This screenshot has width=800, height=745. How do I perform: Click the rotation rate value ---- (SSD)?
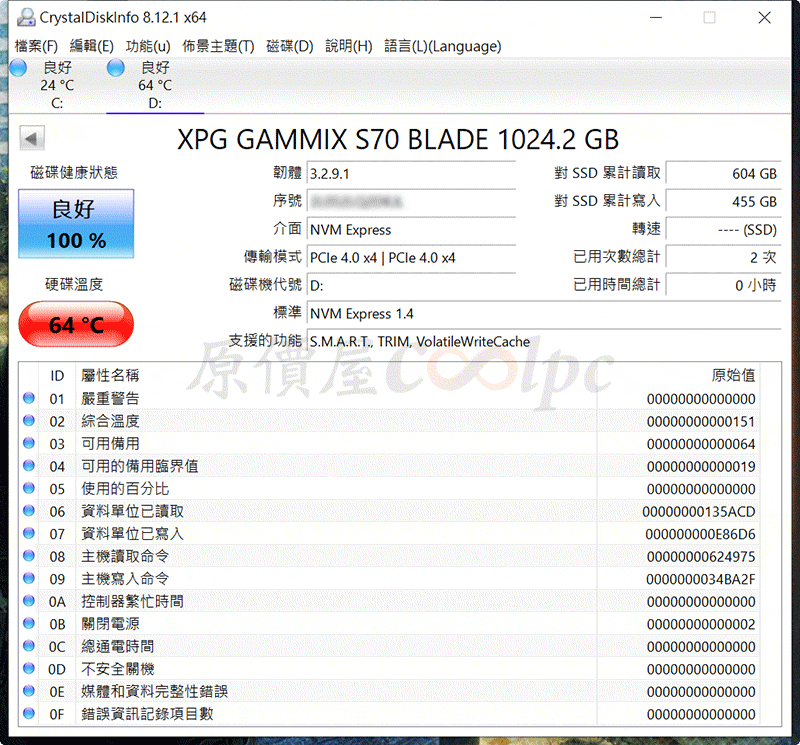point(723,230)
